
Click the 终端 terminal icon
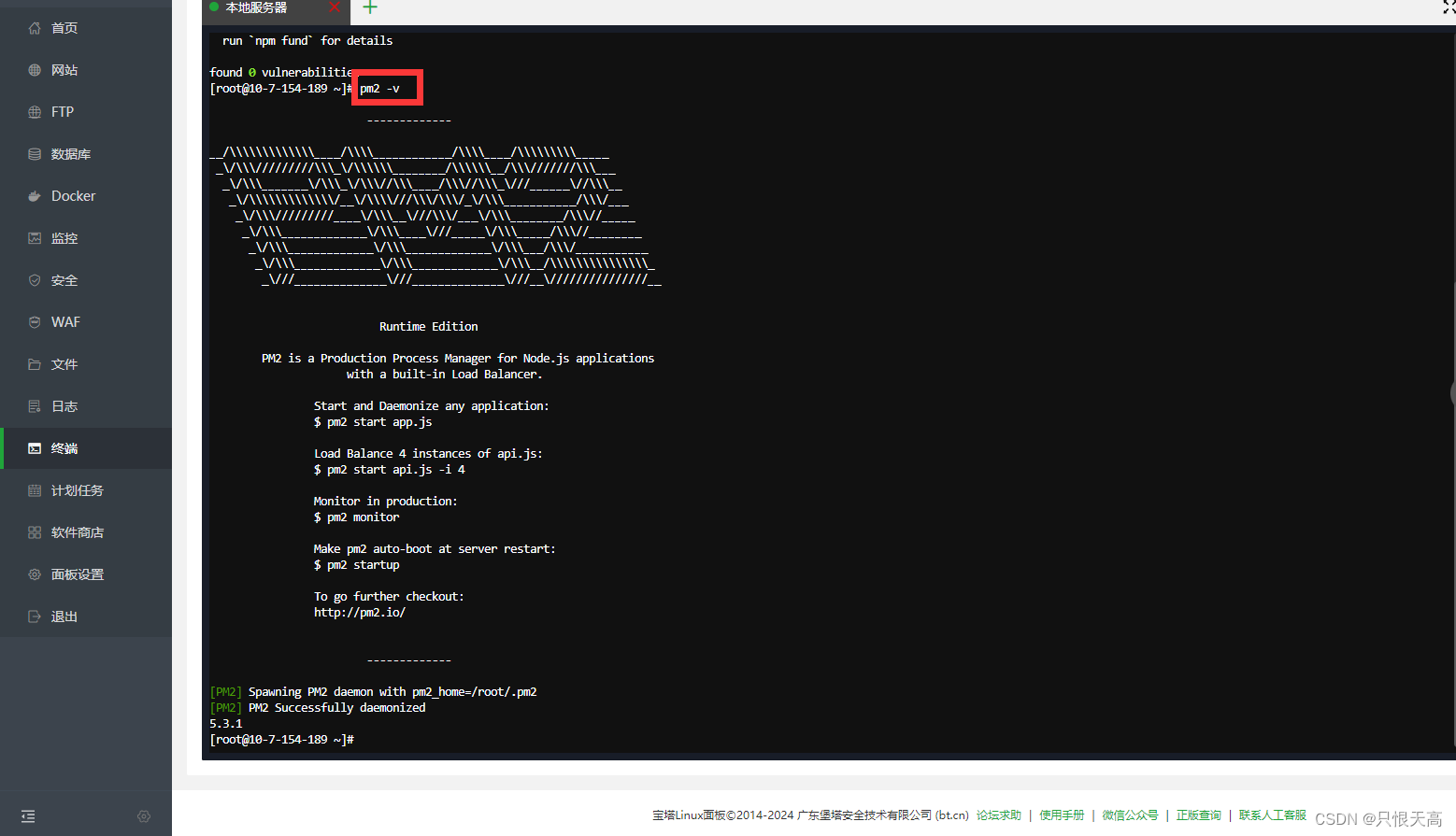[x=35, y=448]
